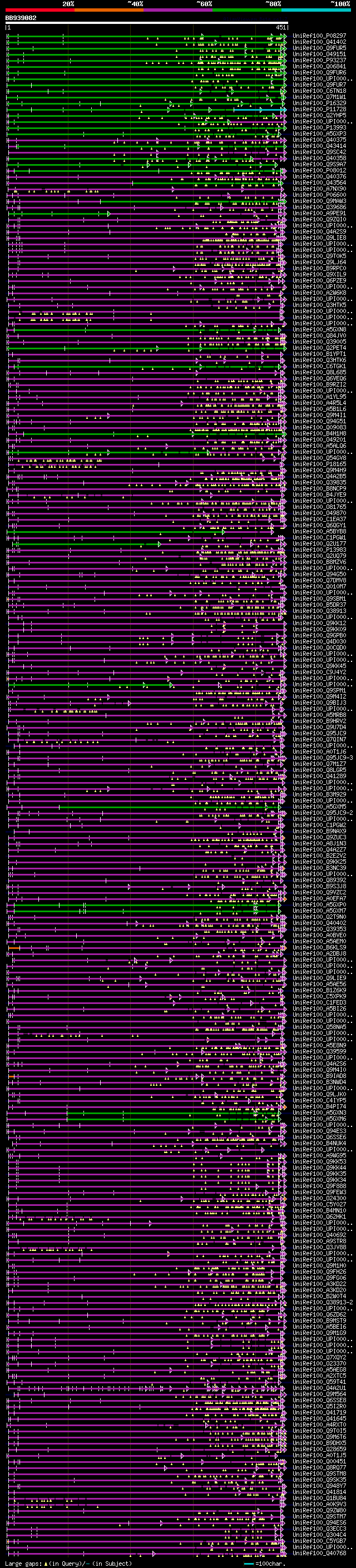Click the UniRef100_Q6PZE9 label
The height and width of the screenshot is (1568, 356).
319,280
